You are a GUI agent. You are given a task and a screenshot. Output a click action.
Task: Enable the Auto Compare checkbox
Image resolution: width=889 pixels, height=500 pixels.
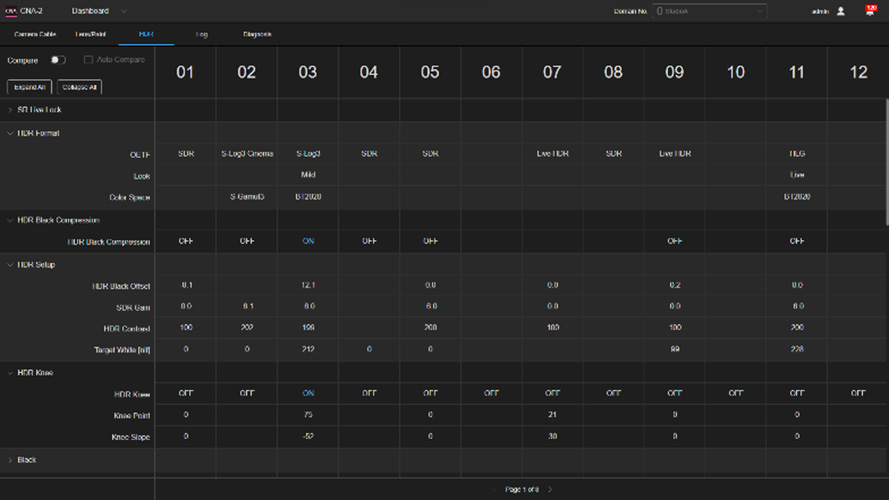(88, 60)
